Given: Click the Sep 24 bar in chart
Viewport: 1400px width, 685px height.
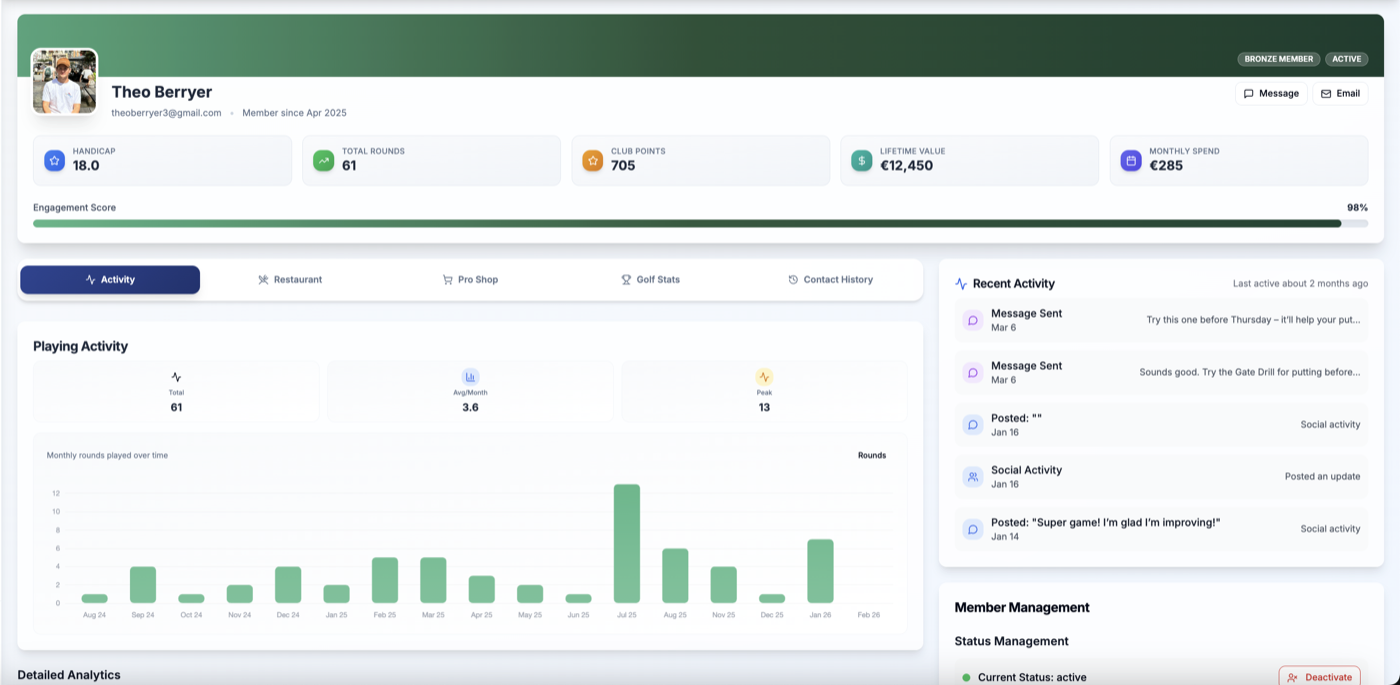Looking at the screenshot, I should [143, 585].
